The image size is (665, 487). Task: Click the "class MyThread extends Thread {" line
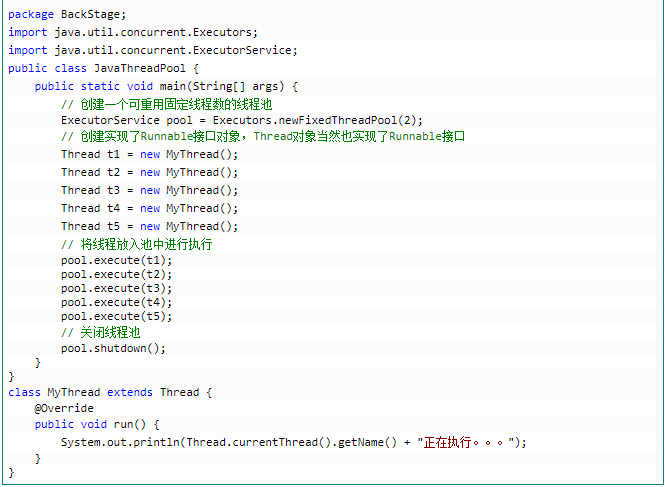click(110, 392)
